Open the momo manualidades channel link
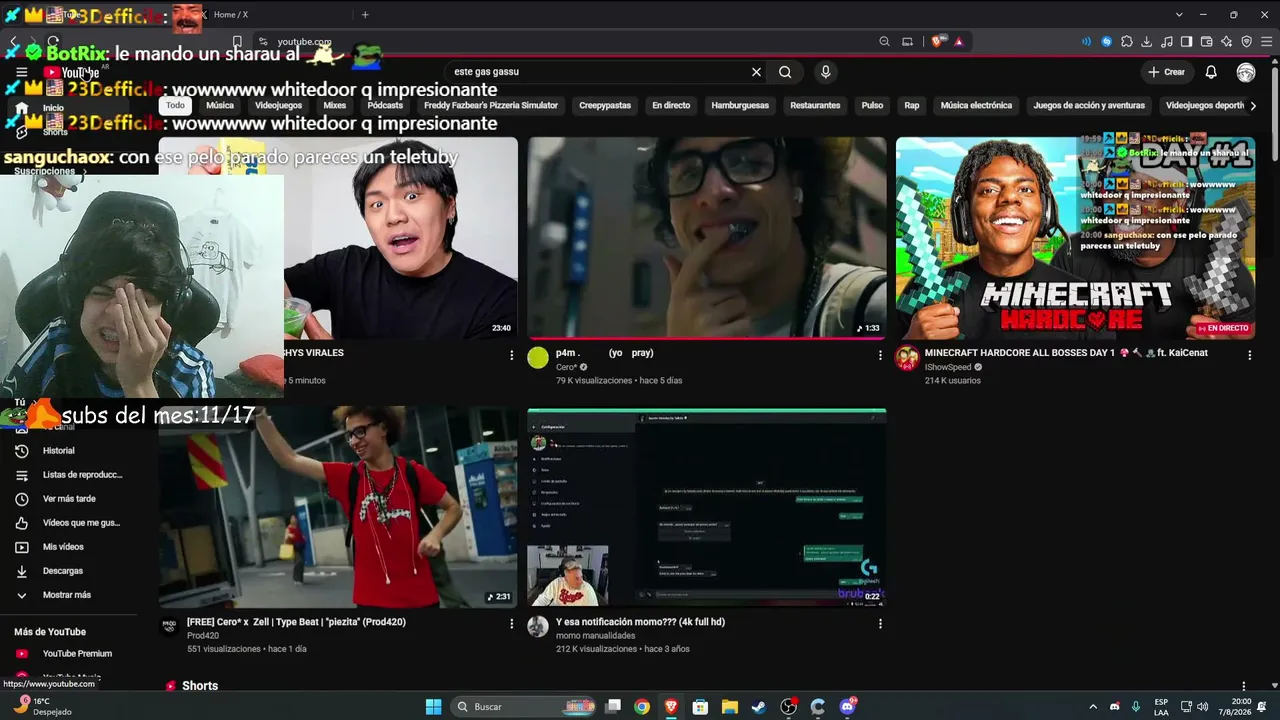 (x=595, y=636)
